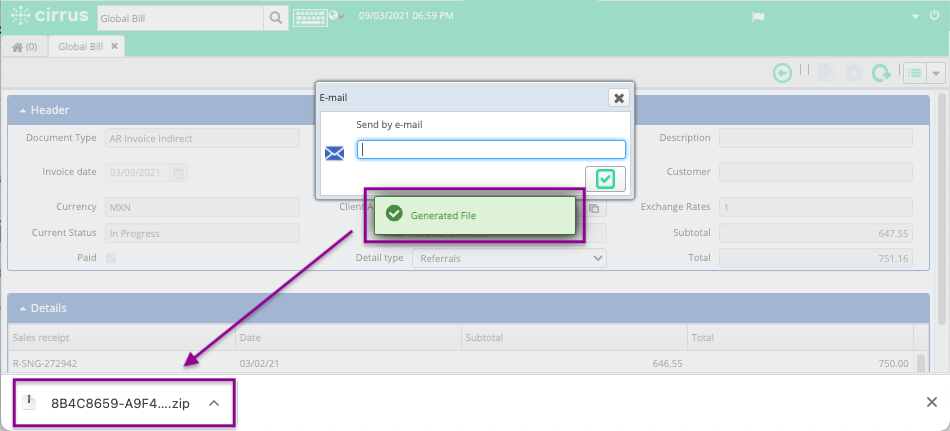Open the Detail type dropdown
950x431 pixels.
(509, 258)
